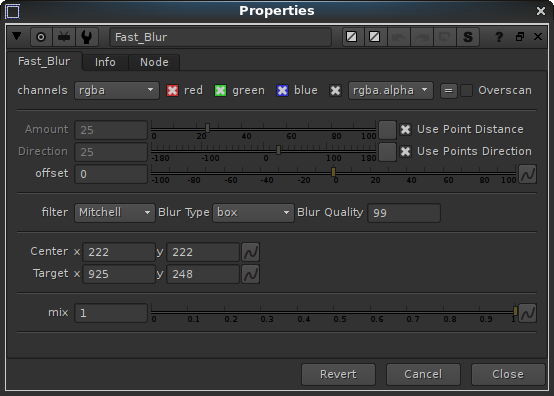Click the Revert button
Screen dimensions: 554x396
(x=338, y=374)
